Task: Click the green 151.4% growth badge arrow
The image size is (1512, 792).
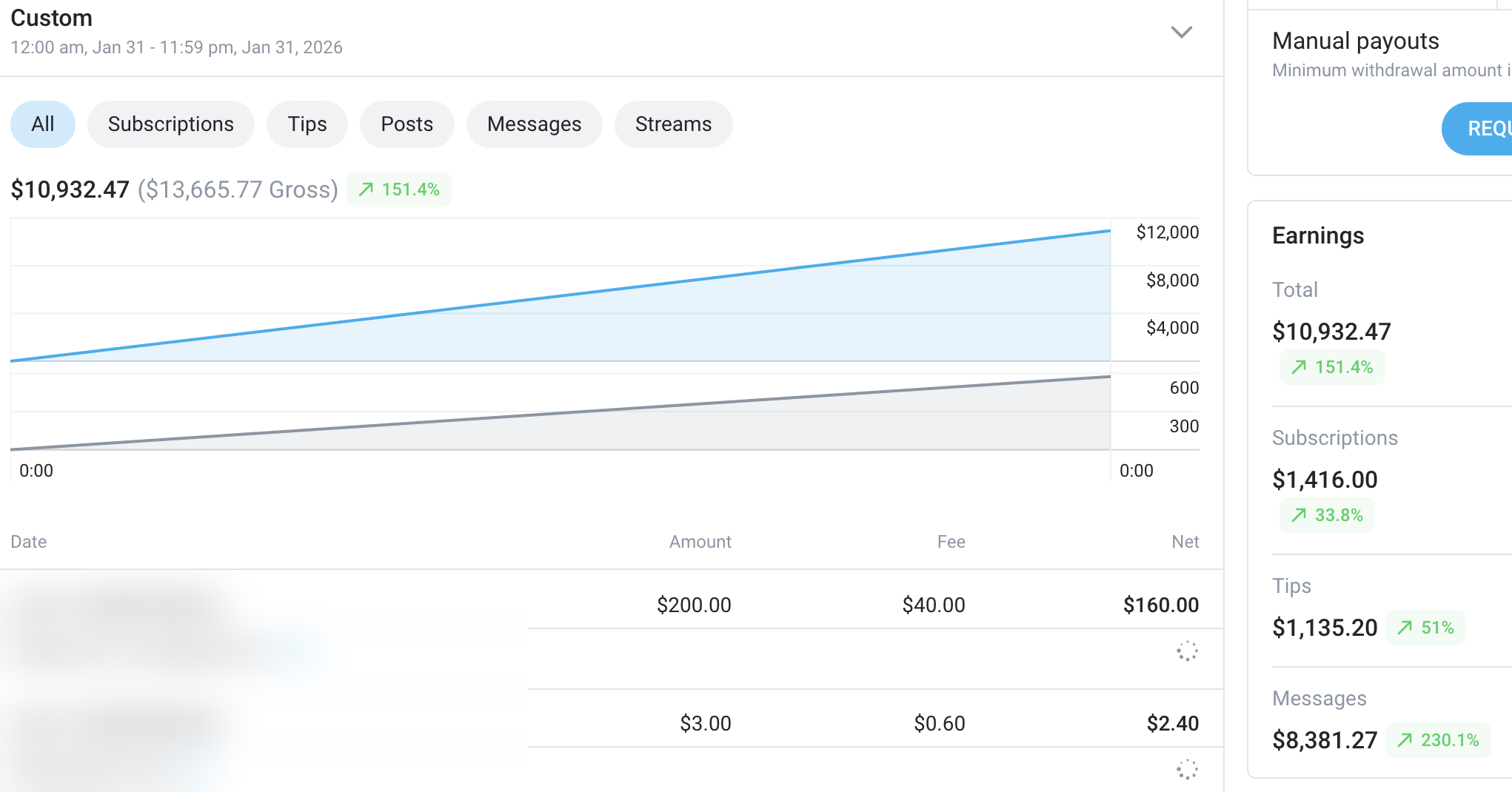Action: tap(365, 189)
